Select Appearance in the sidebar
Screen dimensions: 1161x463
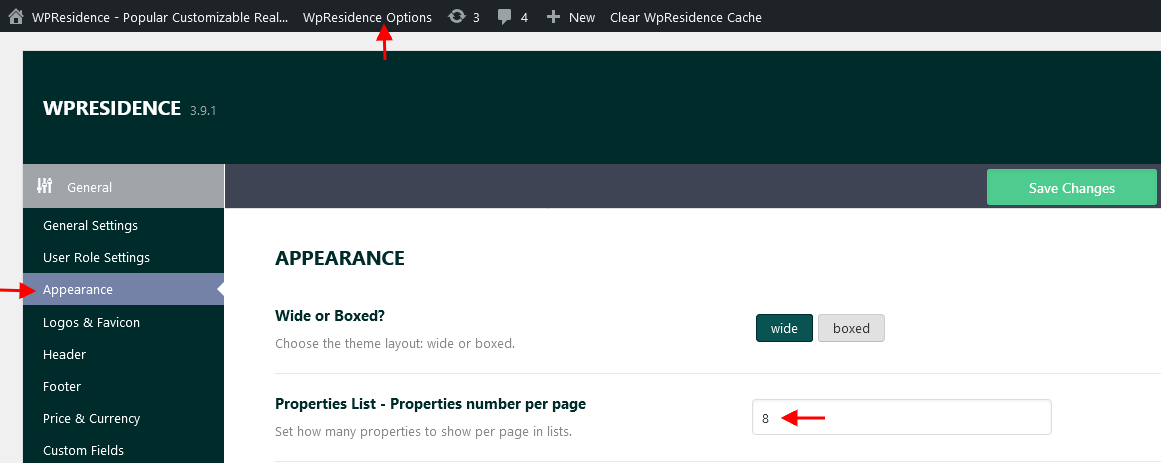pyautogui.click(x=123, y=290)
